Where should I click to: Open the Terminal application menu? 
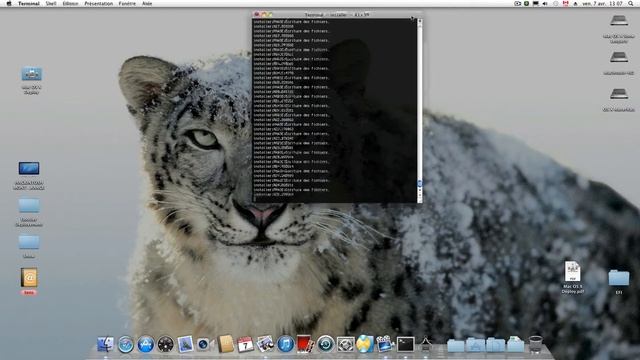click(29, 3)
